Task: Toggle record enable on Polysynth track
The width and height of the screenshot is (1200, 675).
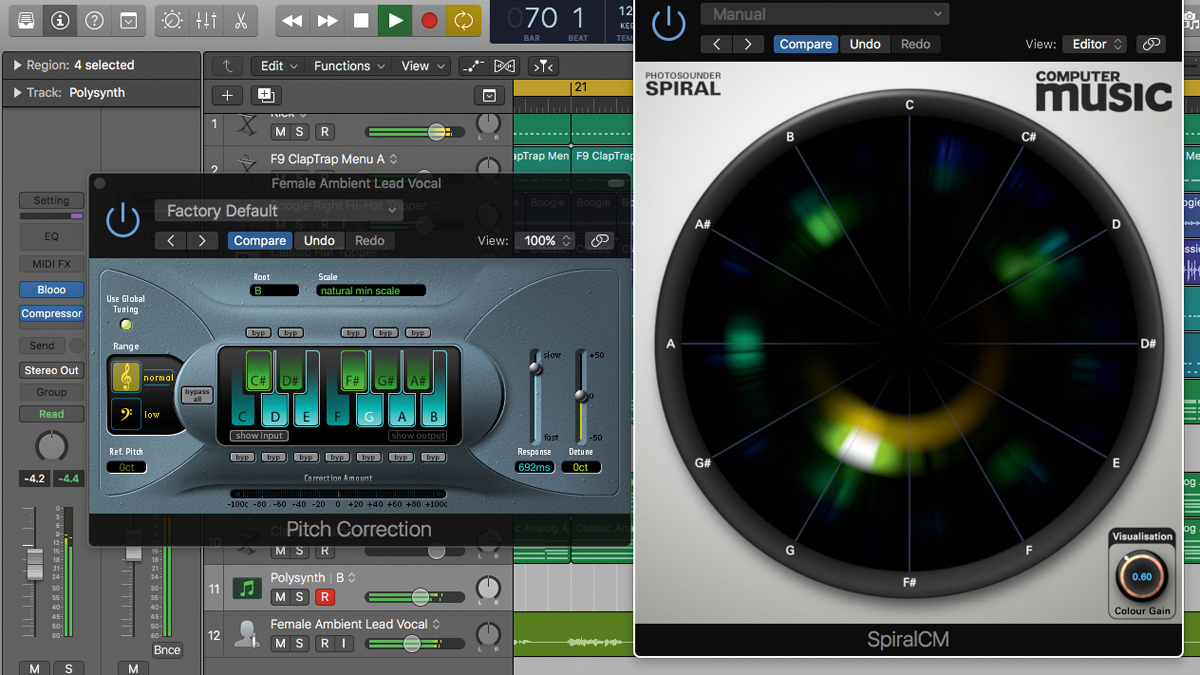Action: pyautogui.click(x=324, y=597)
